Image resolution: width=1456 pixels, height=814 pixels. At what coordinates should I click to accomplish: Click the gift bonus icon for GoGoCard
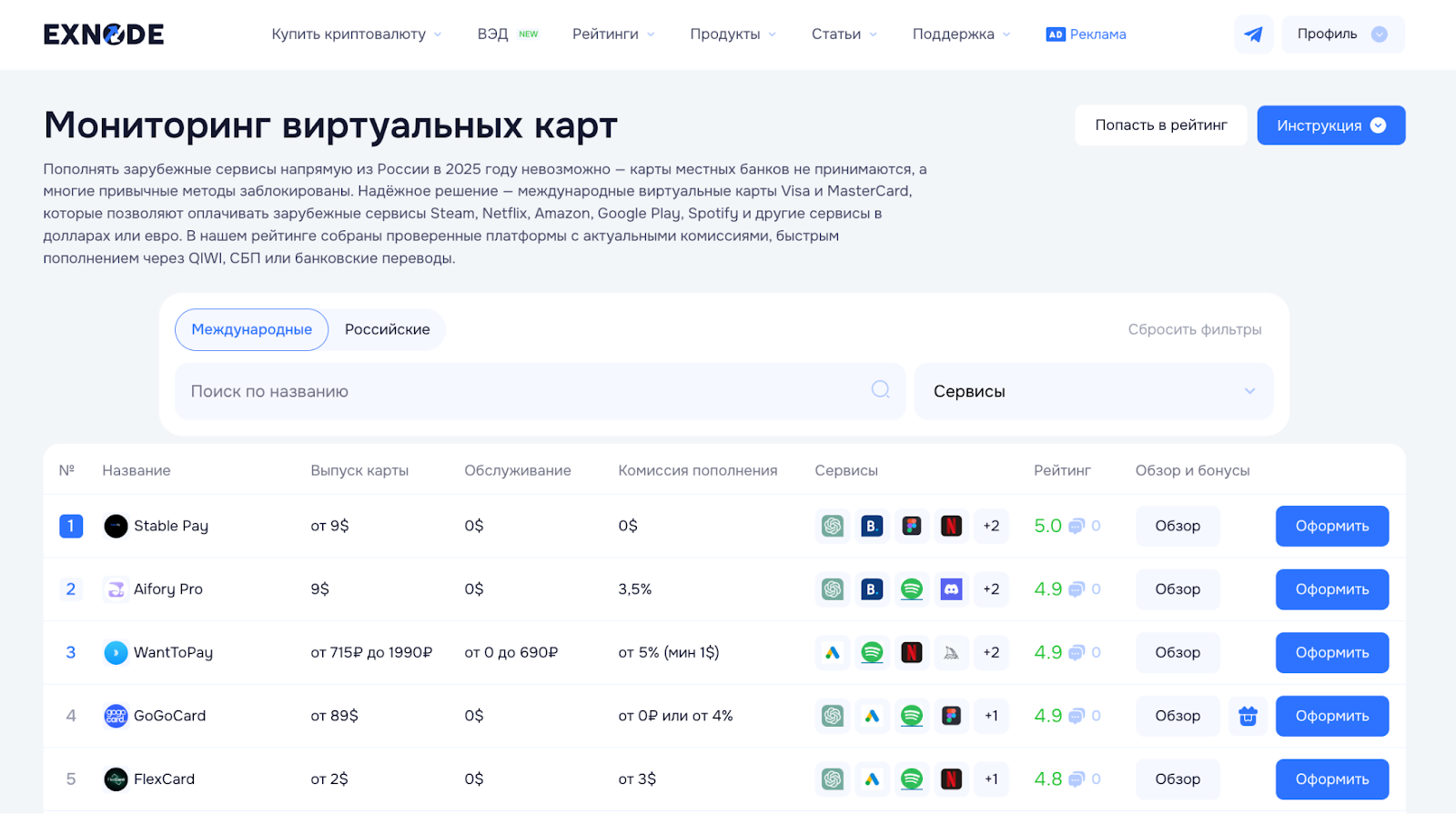1248,716
